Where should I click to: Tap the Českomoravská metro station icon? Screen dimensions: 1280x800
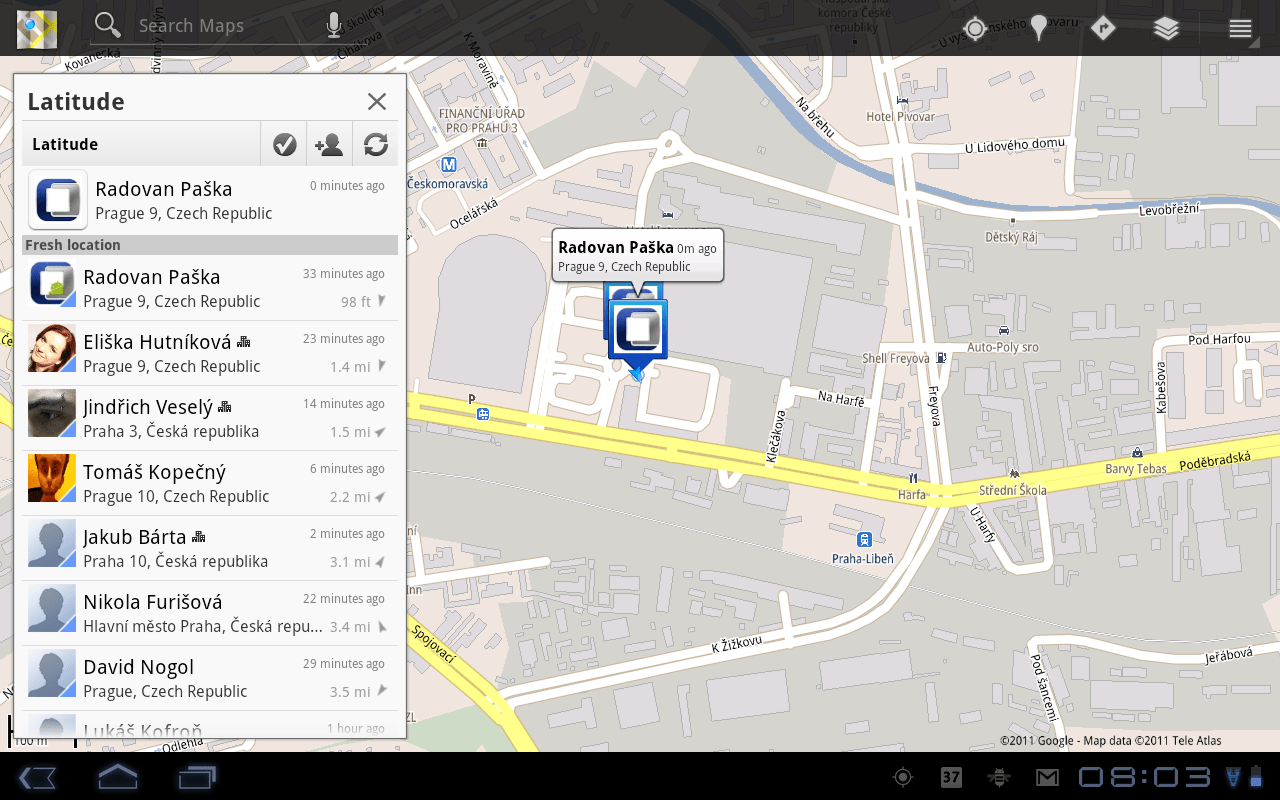tap(449, 164)
